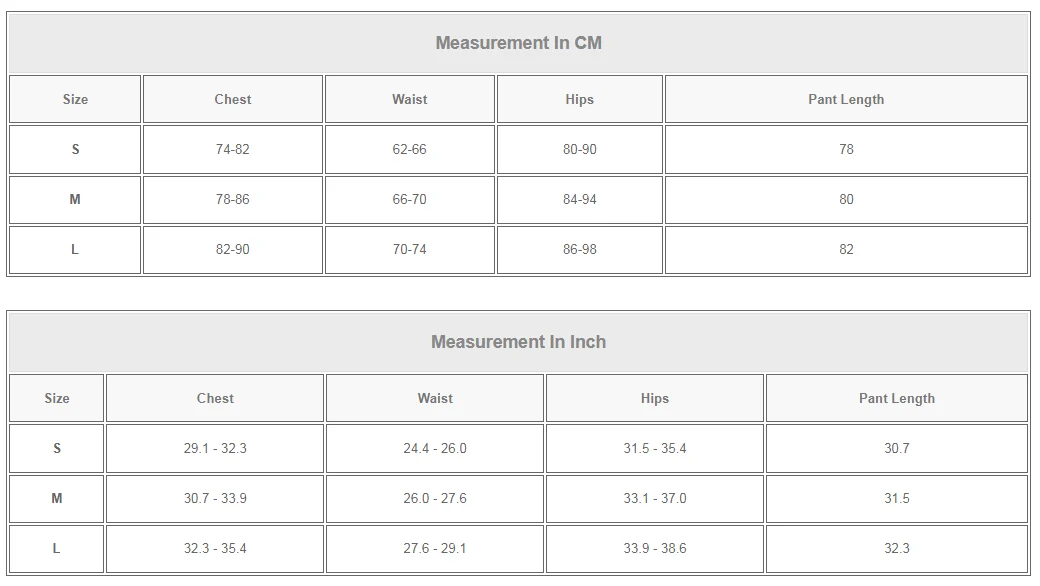Screen dimensions: 1040x586
Task: Click the Measurement In Inch title
Action: point(518,342)
